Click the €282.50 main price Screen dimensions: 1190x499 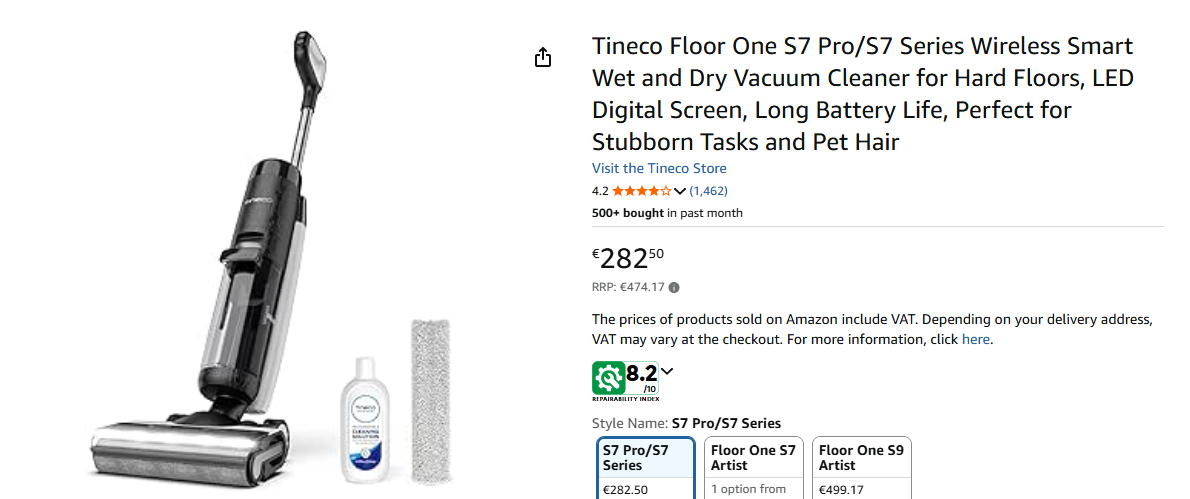[x=628, y=259]
